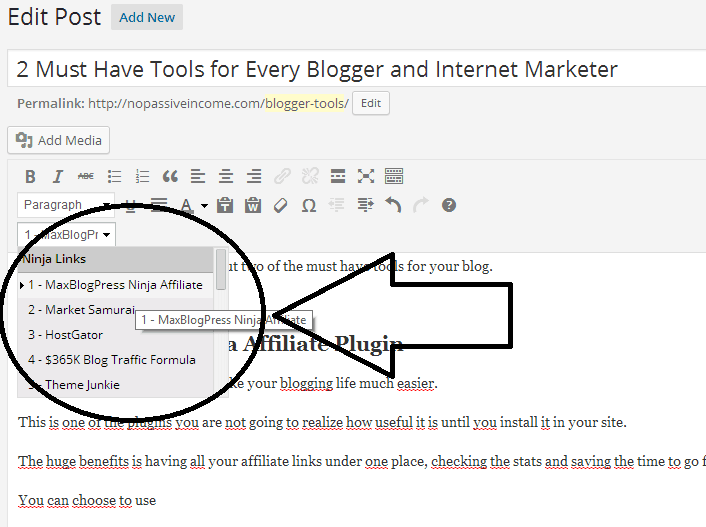Paste from Word
Viewport: 706px width, 527px height.
pyautogui.click(x=253, y=205)
